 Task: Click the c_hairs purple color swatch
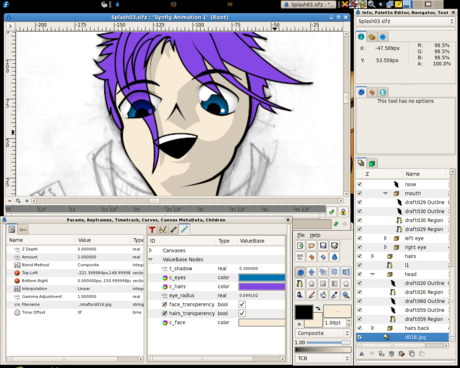261,286
